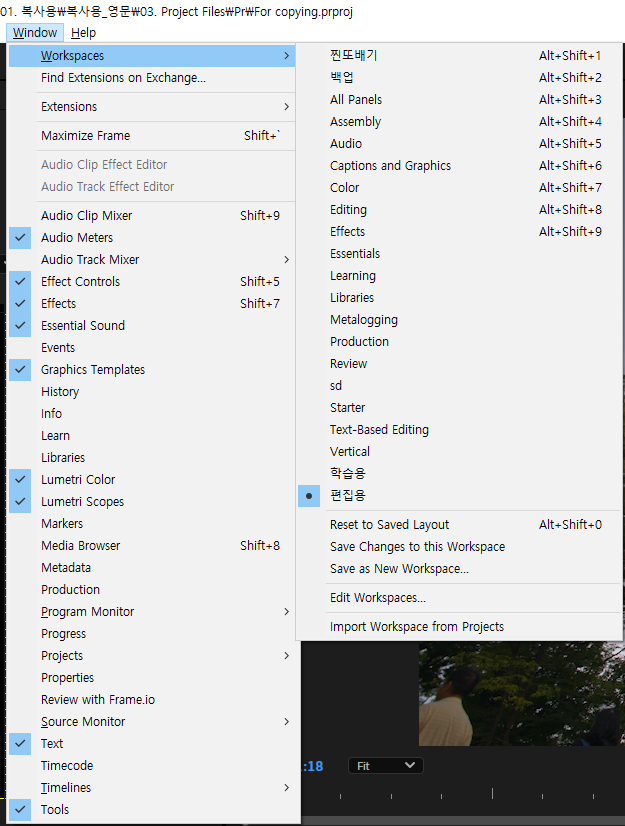
Task: Toggle Effect Controls panel checkmark
Action: (x=152, y=282)
